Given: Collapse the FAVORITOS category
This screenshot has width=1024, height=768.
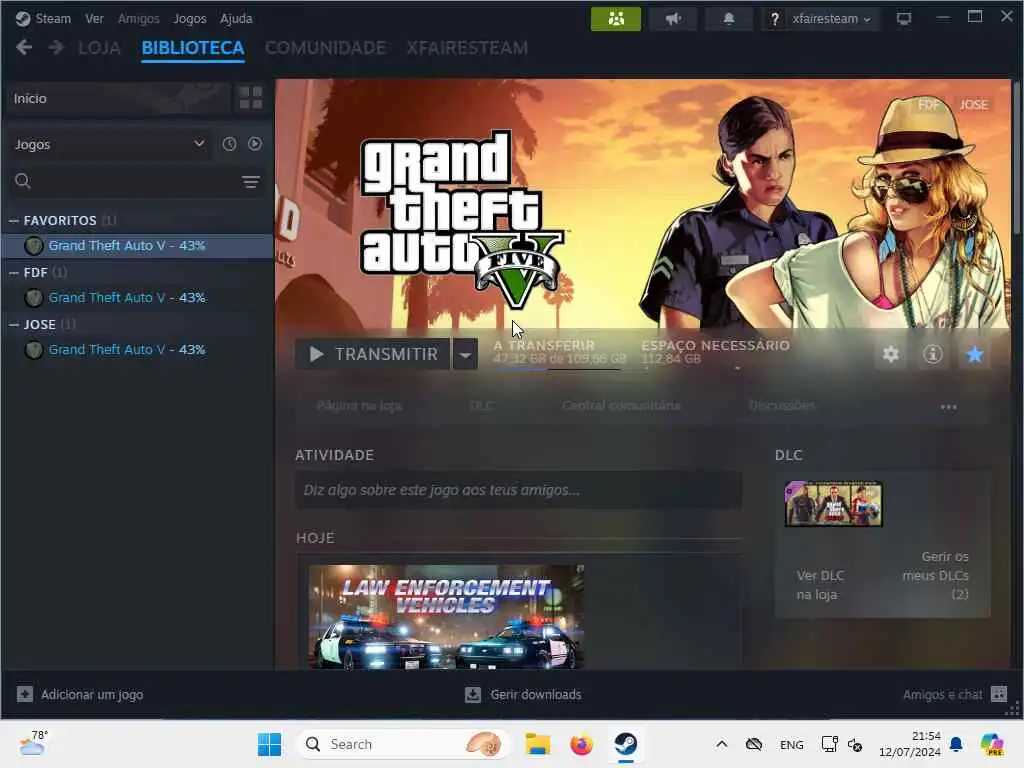Looking at the screenshot, I should [14, 221].
